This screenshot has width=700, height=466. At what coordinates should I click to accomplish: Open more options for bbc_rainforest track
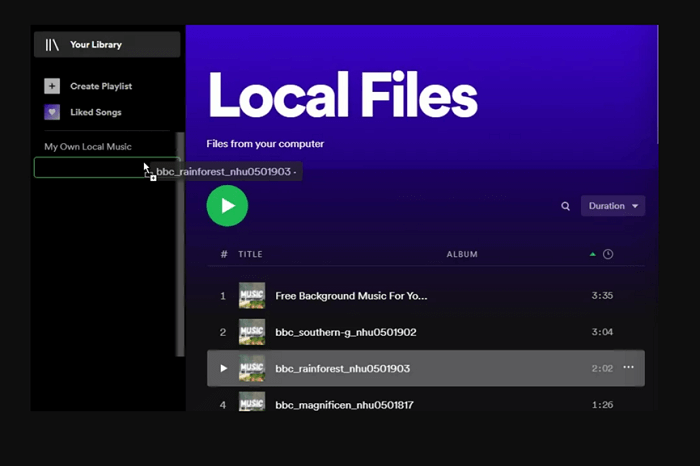pos(629,368)
